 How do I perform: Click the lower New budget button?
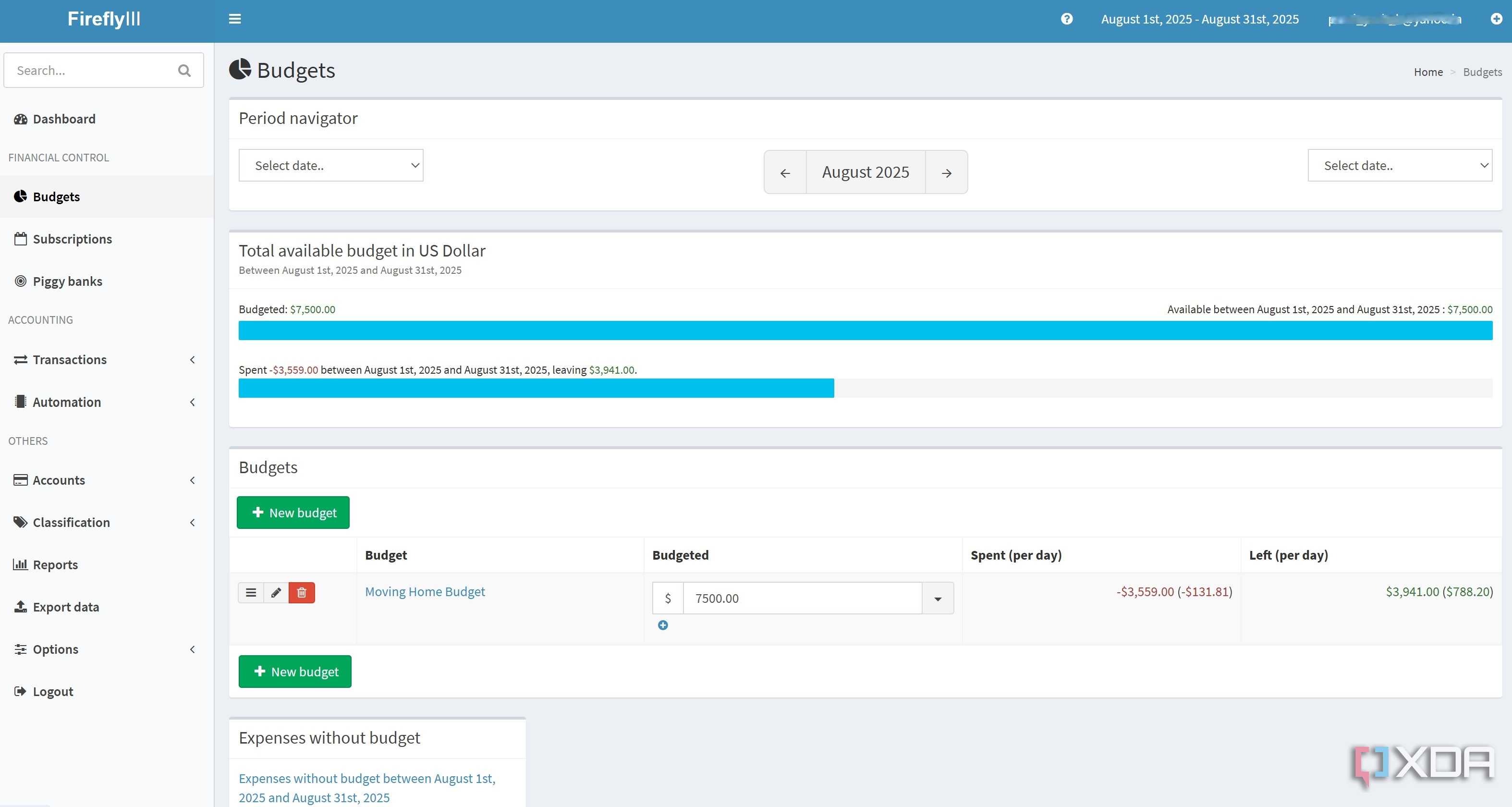click(x=294, y=672)
